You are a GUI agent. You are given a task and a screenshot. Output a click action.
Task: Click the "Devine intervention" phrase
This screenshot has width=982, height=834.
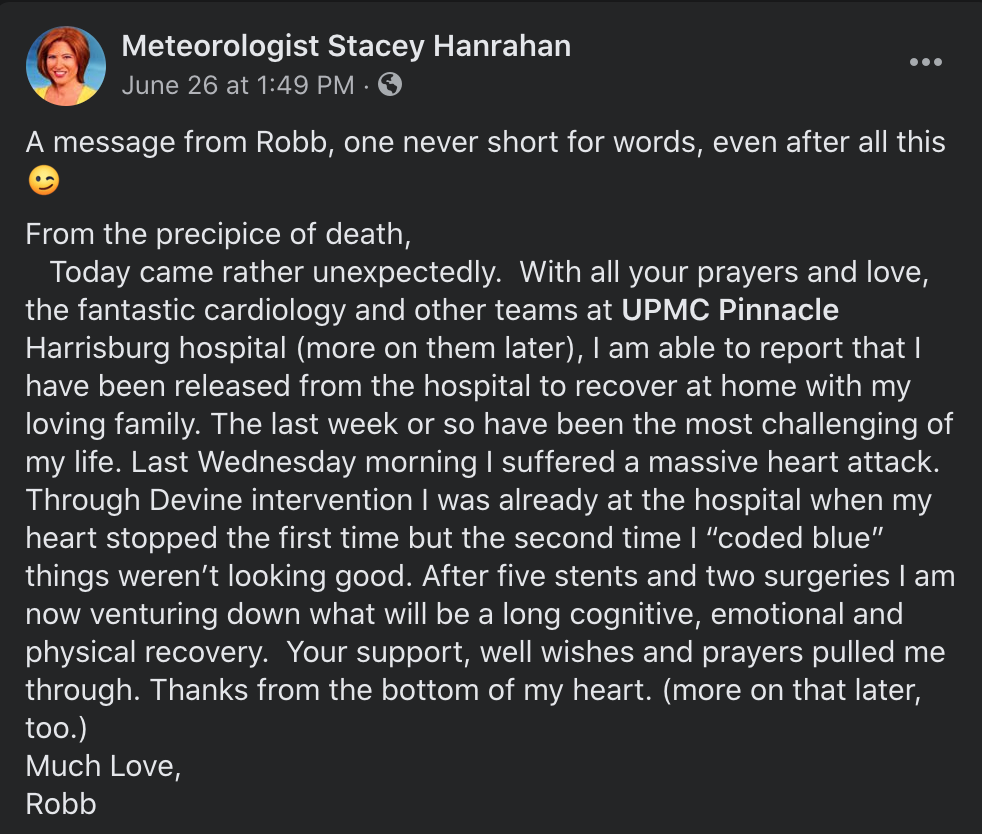coord(281,500)
